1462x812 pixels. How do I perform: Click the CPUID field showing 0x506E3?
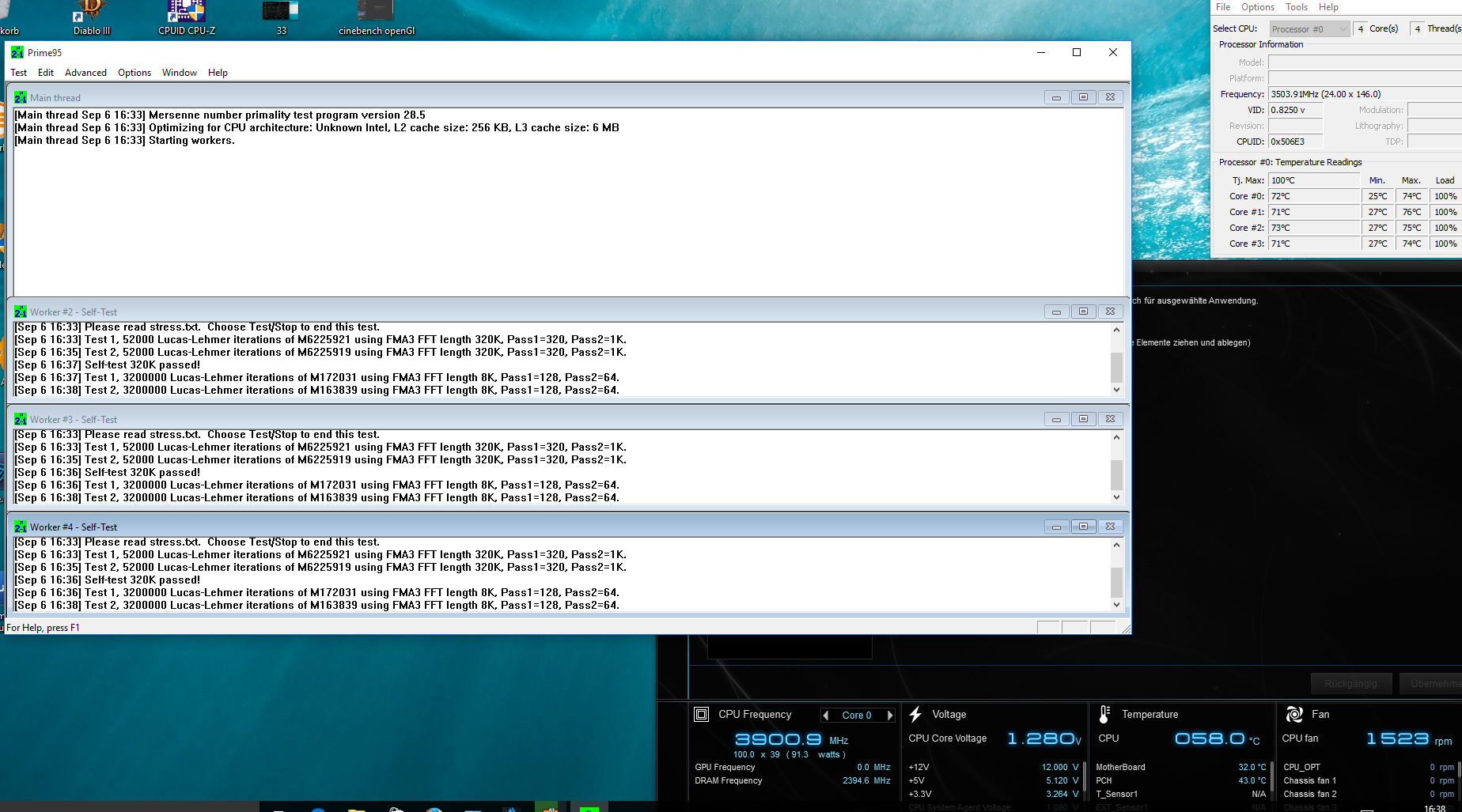(1295, 142)
